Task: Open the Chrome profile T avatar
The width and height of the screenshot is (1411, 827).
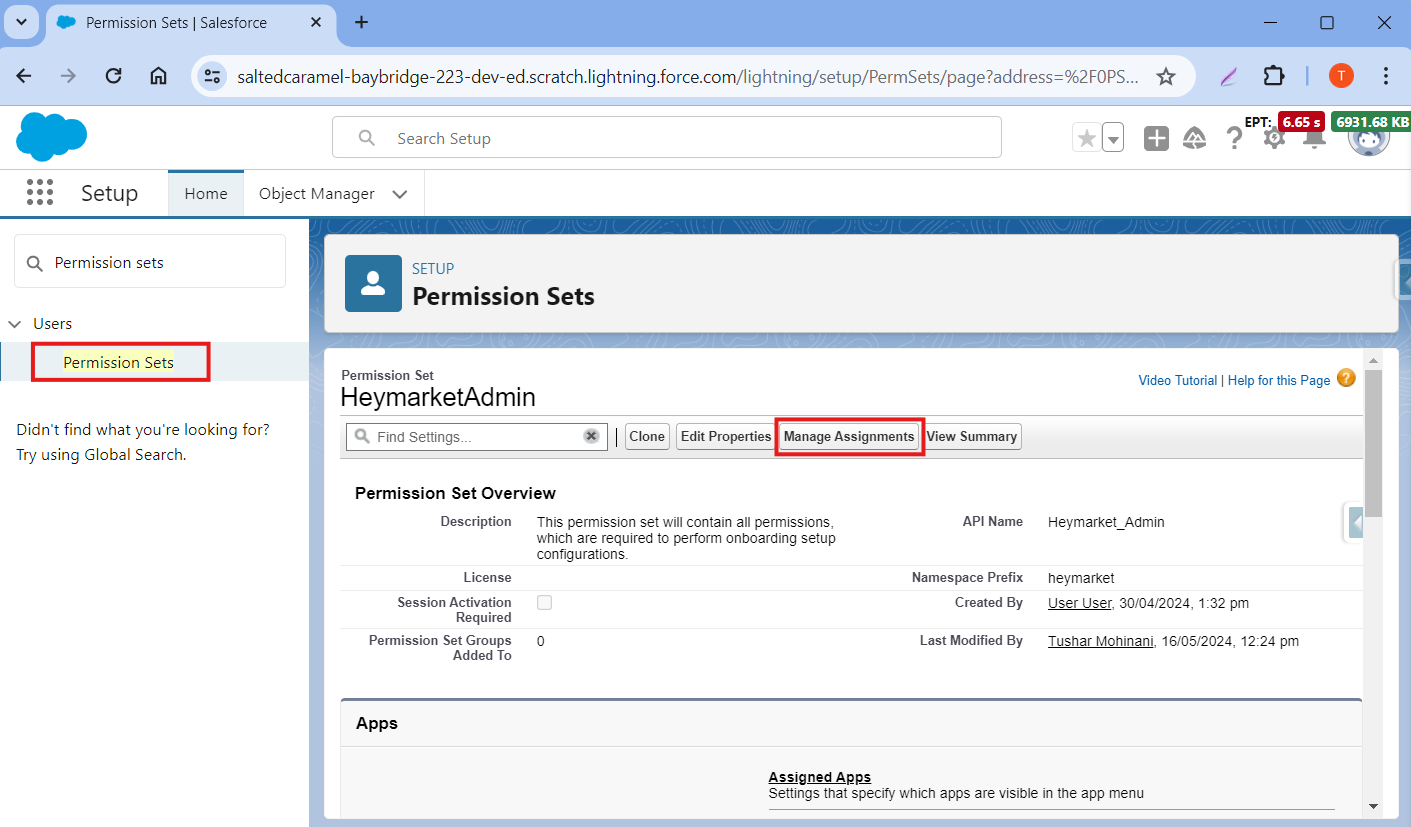Action: click(1341, 76)
